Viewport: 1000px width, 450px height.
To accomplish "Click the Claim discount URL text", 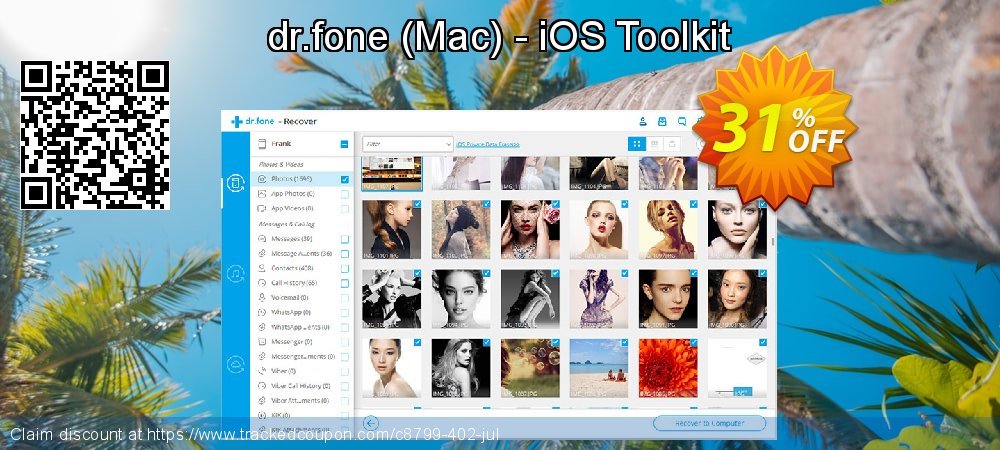I will [x=254, y=435].
